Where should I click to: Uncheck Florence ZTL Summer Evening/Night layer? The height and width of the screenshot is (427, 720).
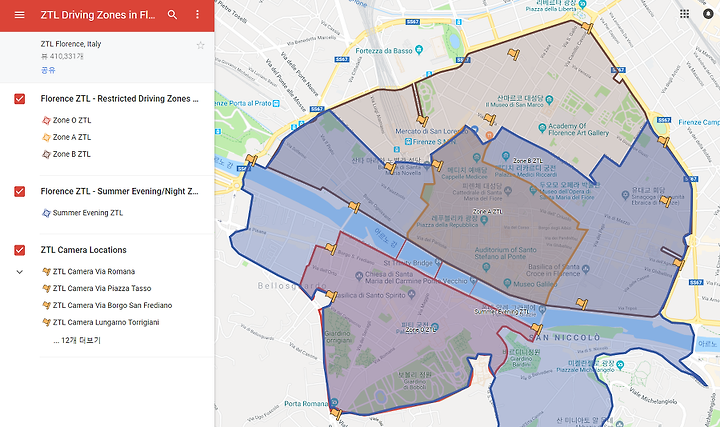click(19, 191)
